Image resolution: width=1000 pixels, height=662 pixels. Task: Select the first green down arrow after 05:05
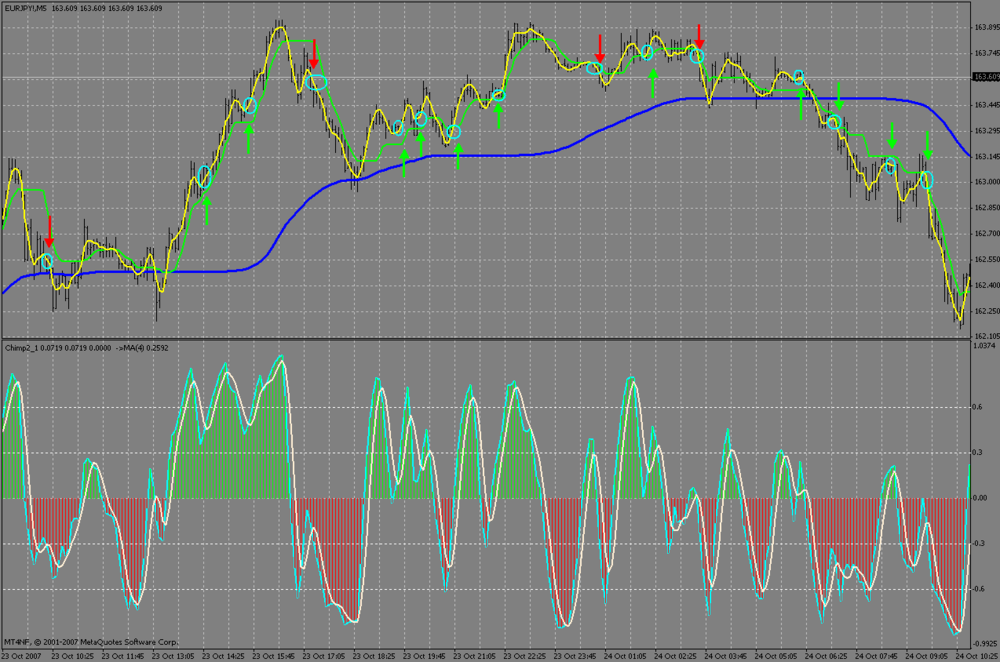click(x=839, y=96)
